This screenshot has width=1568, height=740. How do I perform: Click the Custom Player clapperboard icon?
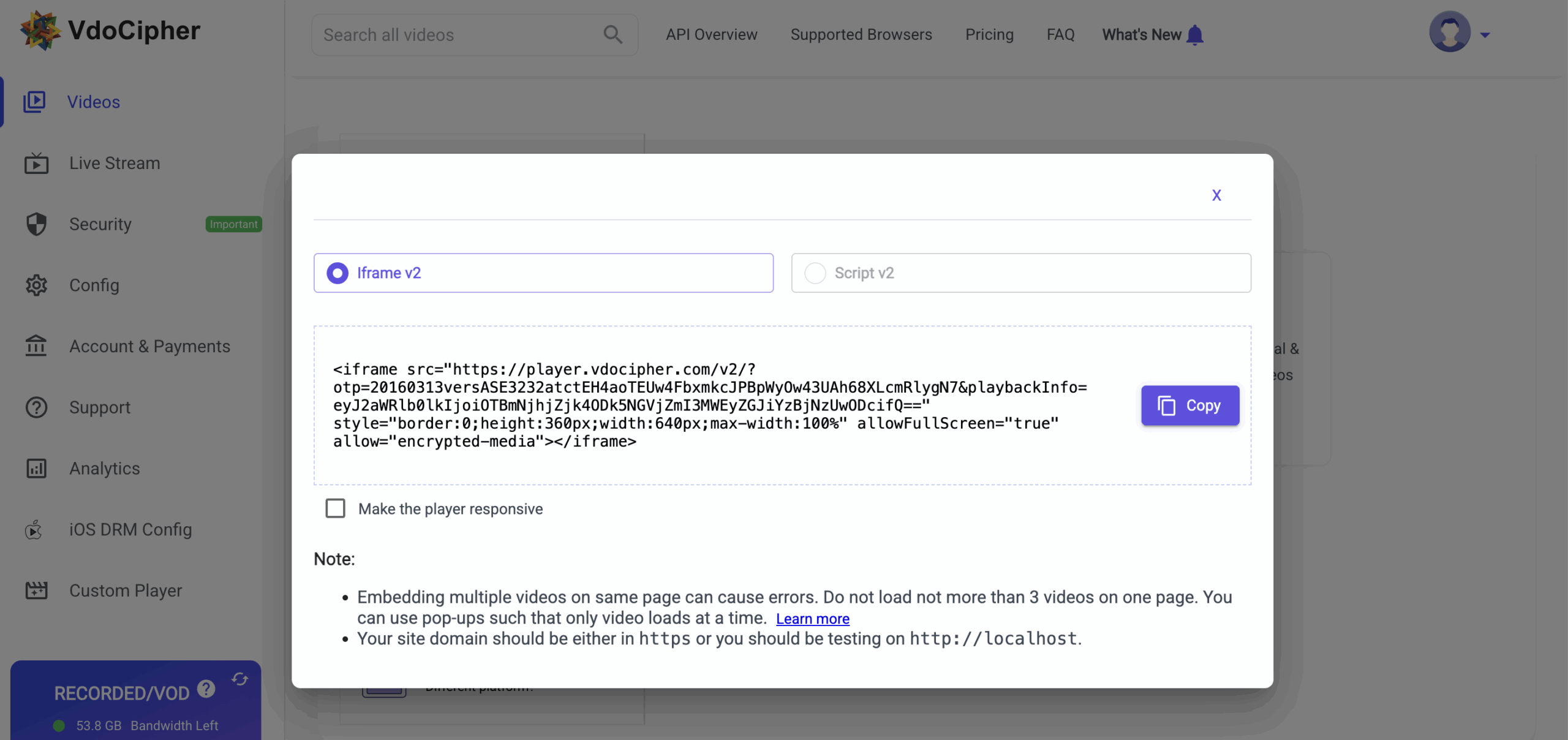pyautogui.click(x=36, y=591)
